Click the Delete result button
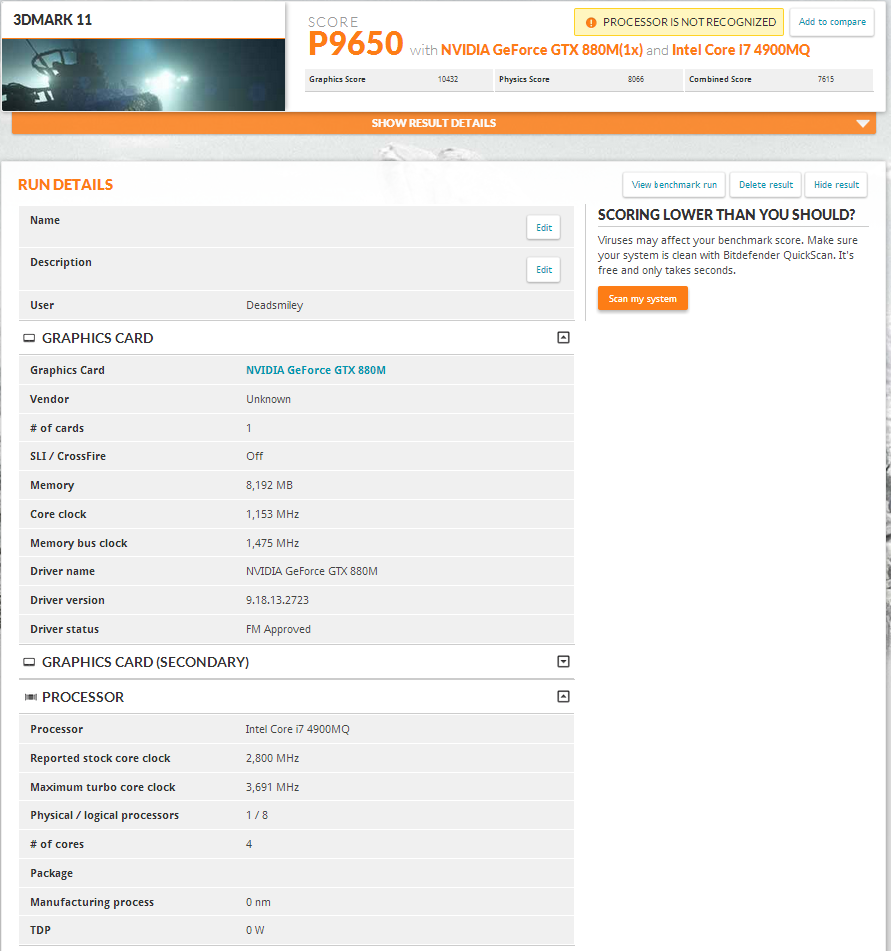 (765, 185)
